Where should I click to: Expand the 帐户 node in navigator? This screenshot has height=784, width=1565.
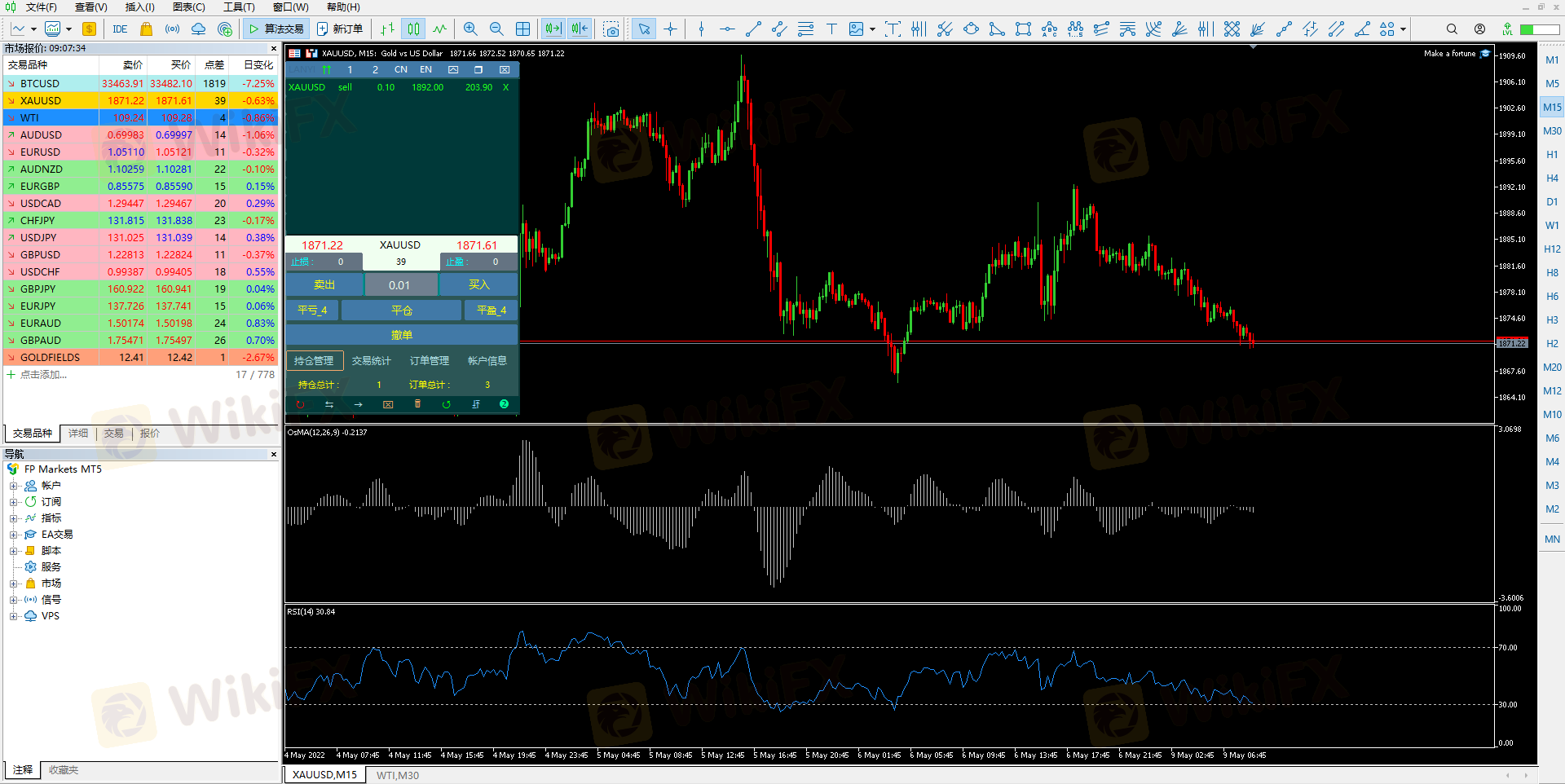13,486
